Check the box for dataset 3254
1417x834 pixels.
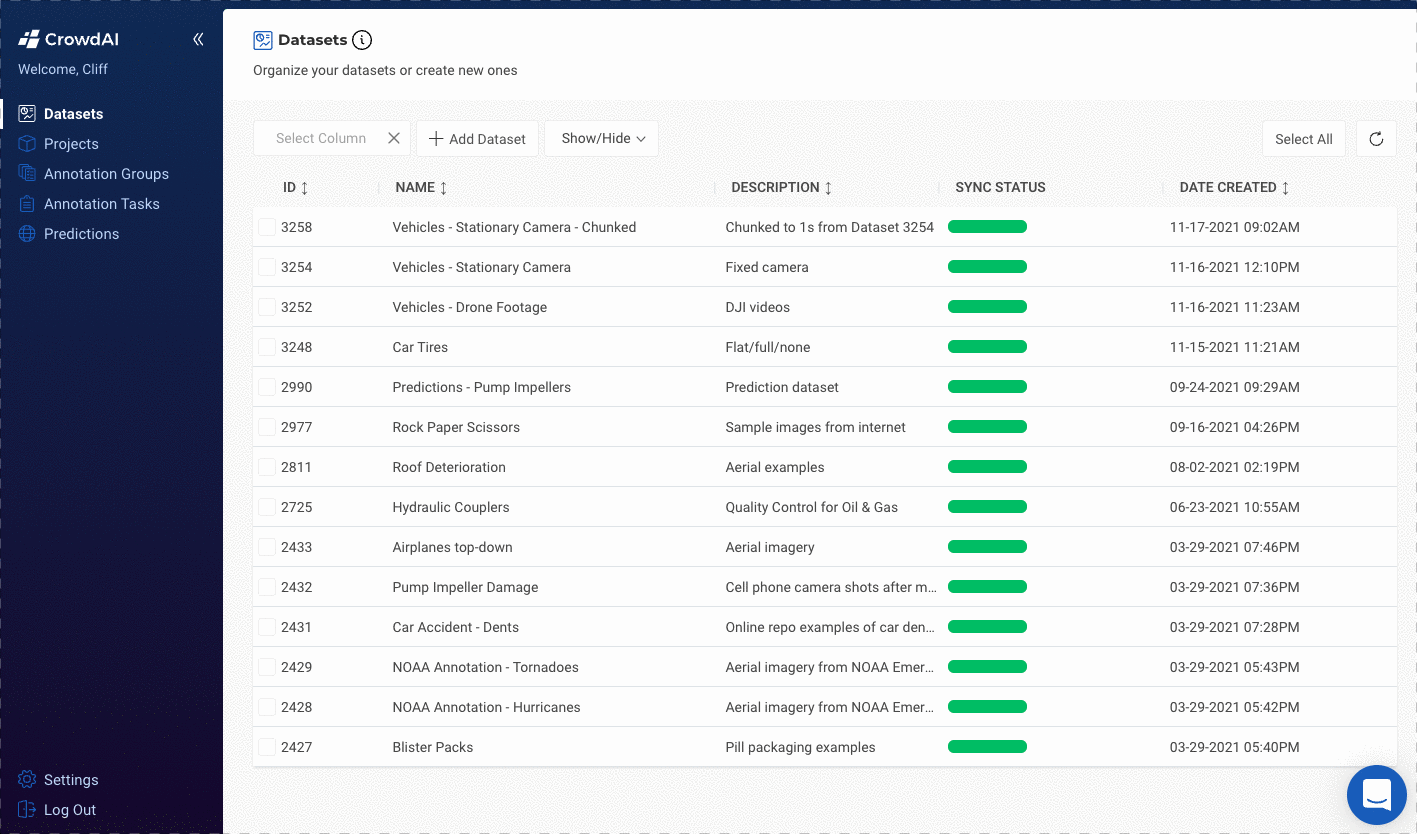[x=267, y=267]
